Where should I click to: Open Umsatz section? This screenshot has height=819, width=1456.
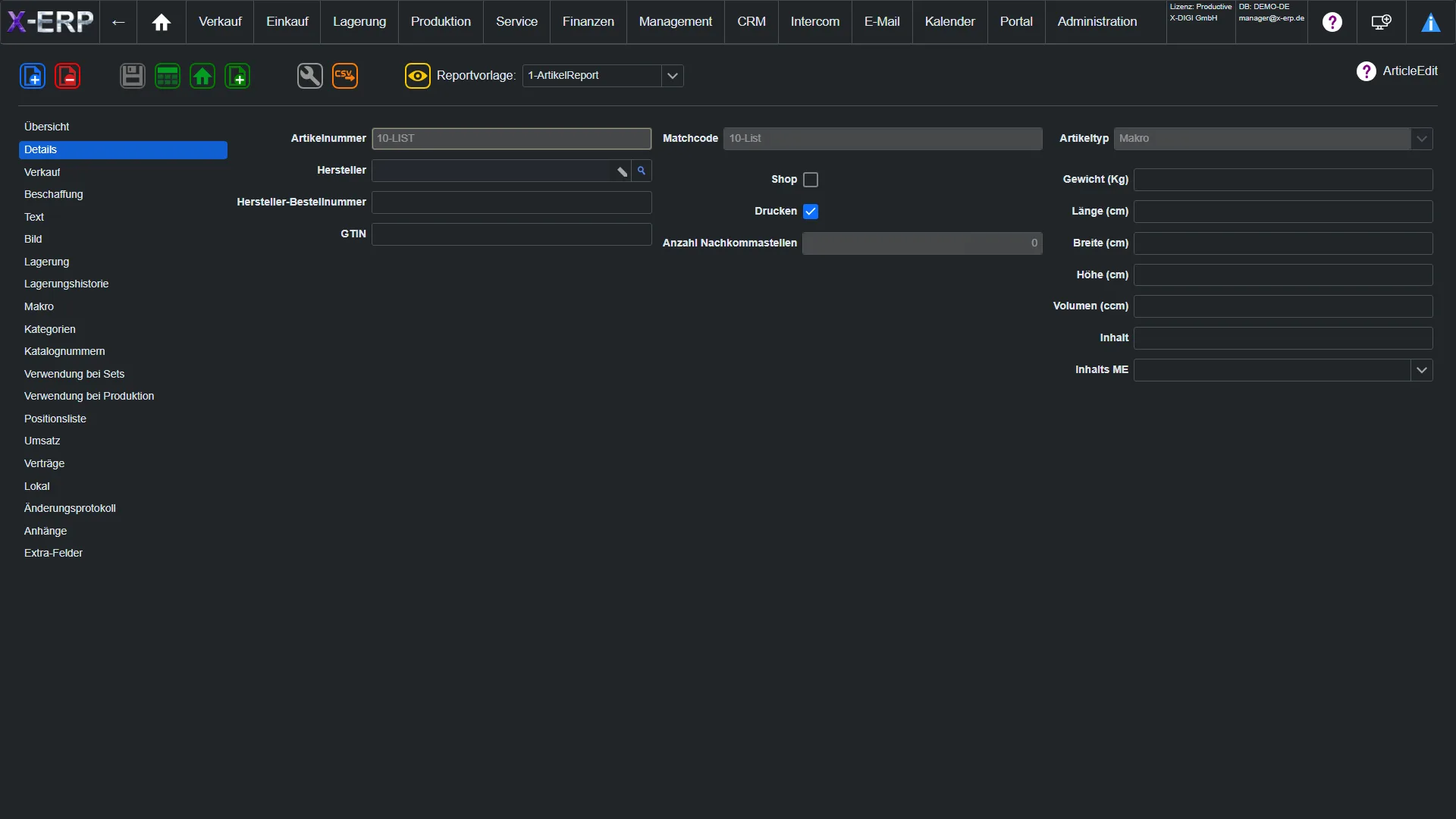click(x=123, y=441)
